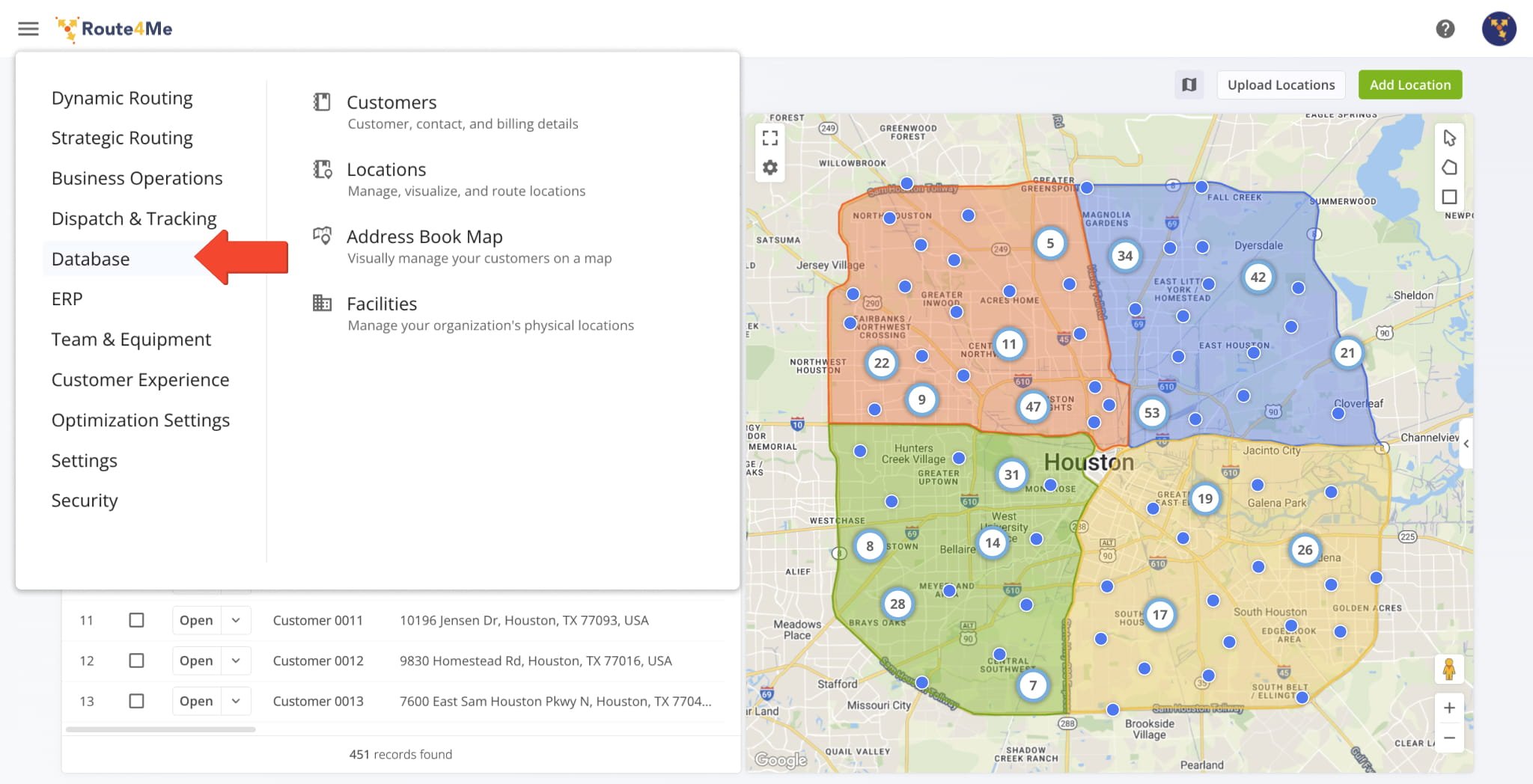Image resolution: width=1533 pixels, height=784 pixels.
Task: Click the table horizontal scrollbar
Action: point(160,729)
